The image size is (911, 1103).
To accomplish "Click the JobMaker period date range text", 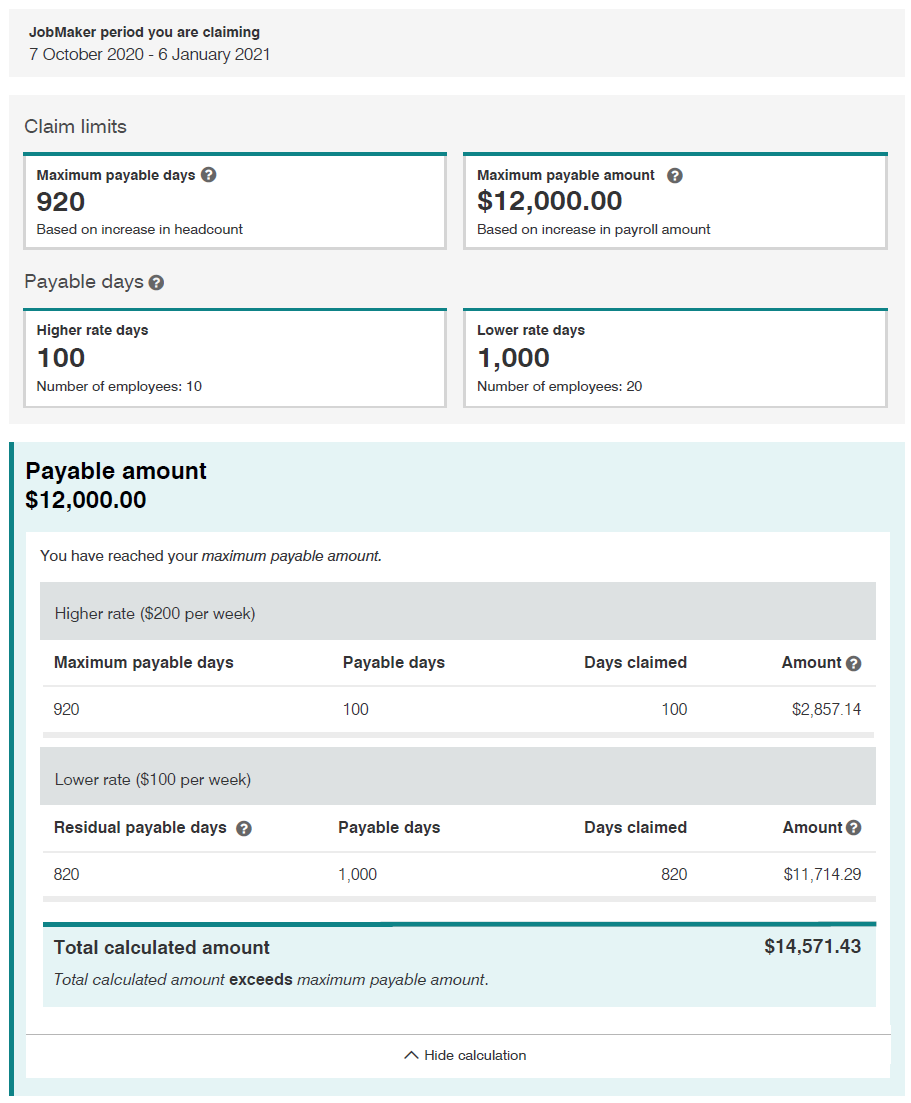I will point(149,55).
